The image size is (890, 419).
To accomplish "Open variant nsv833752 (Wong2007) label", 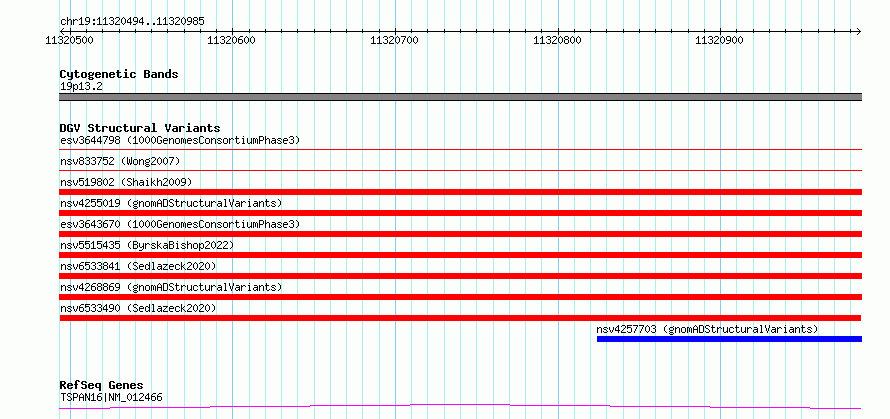I will click(x=120, y=161).
